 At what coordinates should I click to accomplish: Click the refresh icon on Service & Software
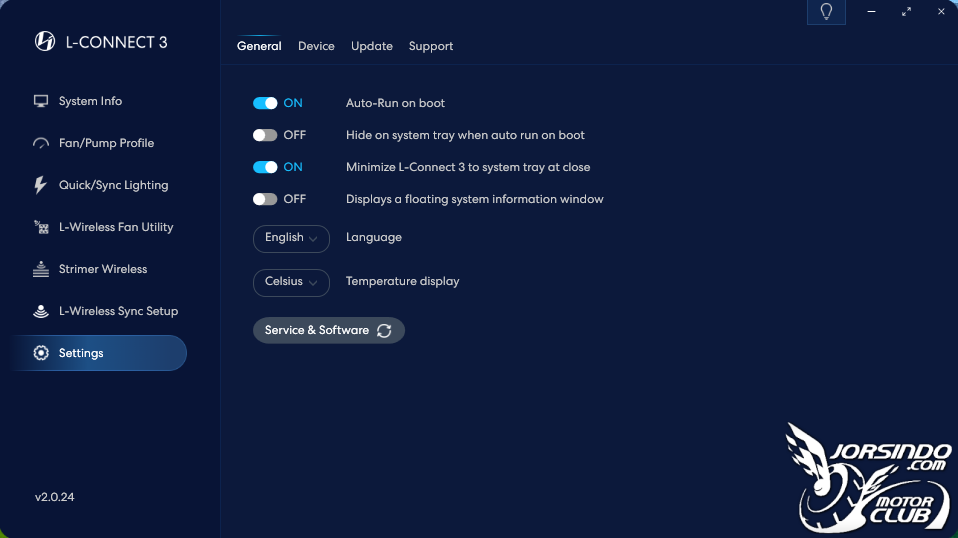point(384,330)
